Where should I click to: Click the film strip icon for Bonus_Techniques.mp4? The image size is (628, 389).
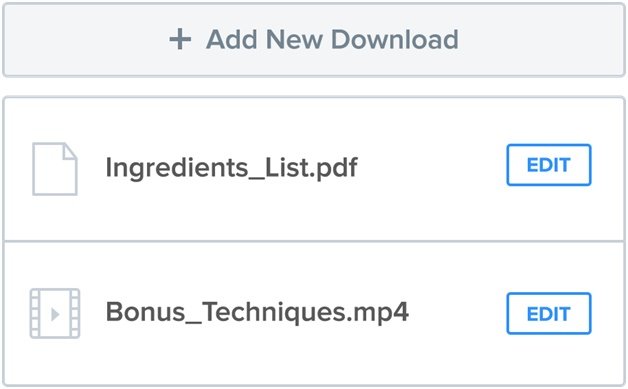(x=55, y=313)
